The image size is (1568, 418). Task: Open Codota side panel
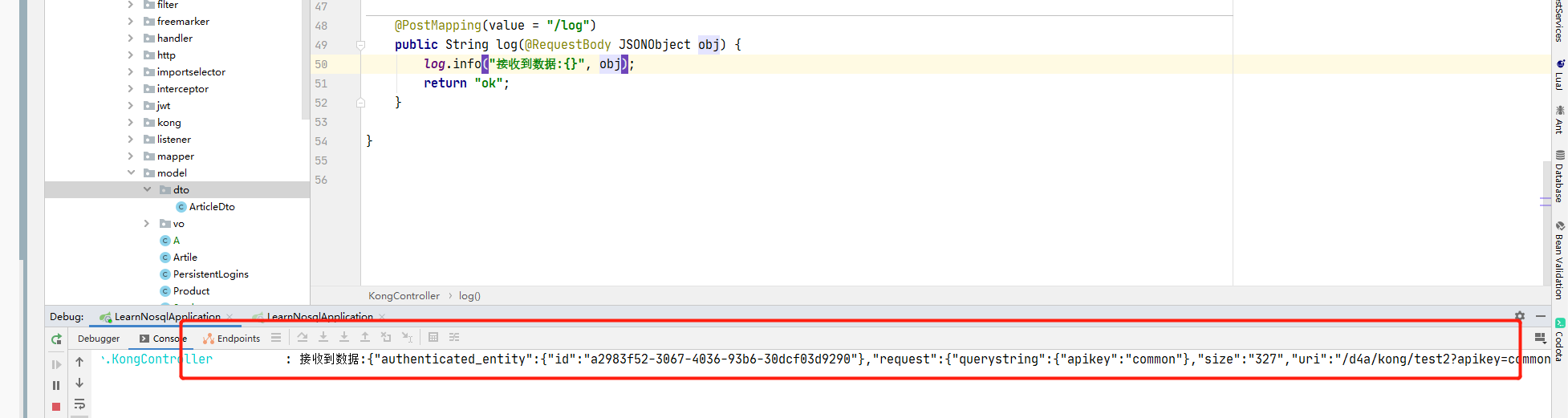[1559, 339]
